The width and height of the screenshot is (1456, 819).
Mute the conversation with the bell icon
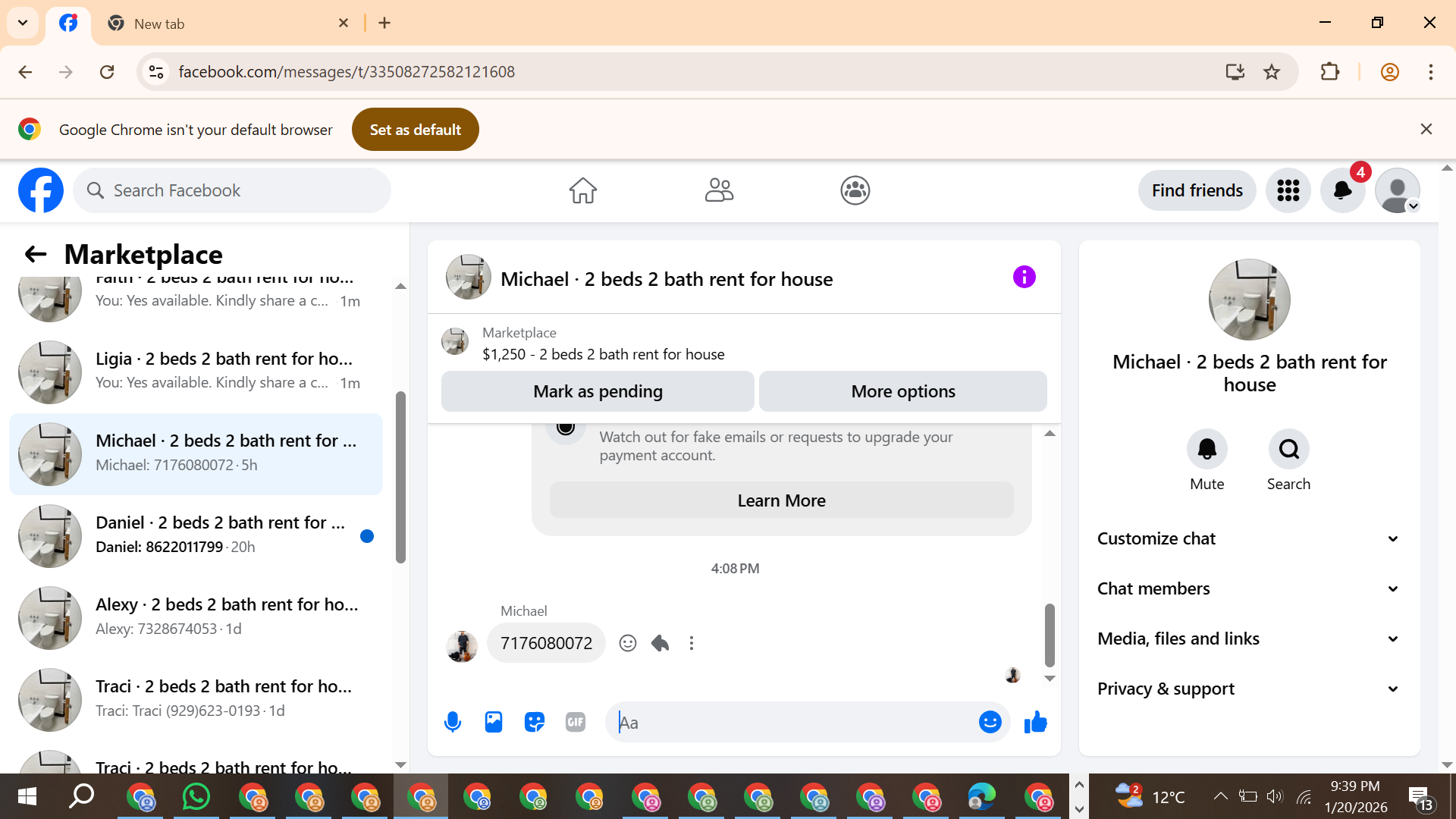pyautogui.click(x=1207, y=449)
